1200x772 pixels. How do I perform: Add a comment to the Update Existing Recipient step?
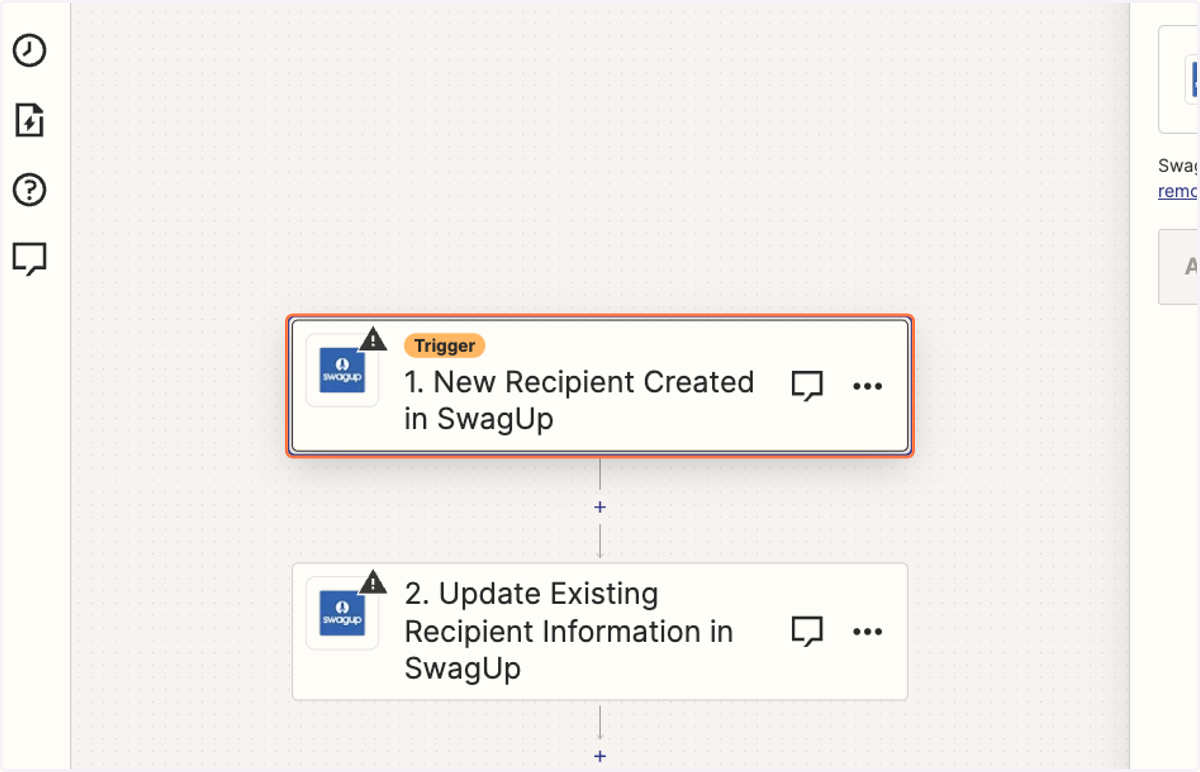click(x=807, y=631)
